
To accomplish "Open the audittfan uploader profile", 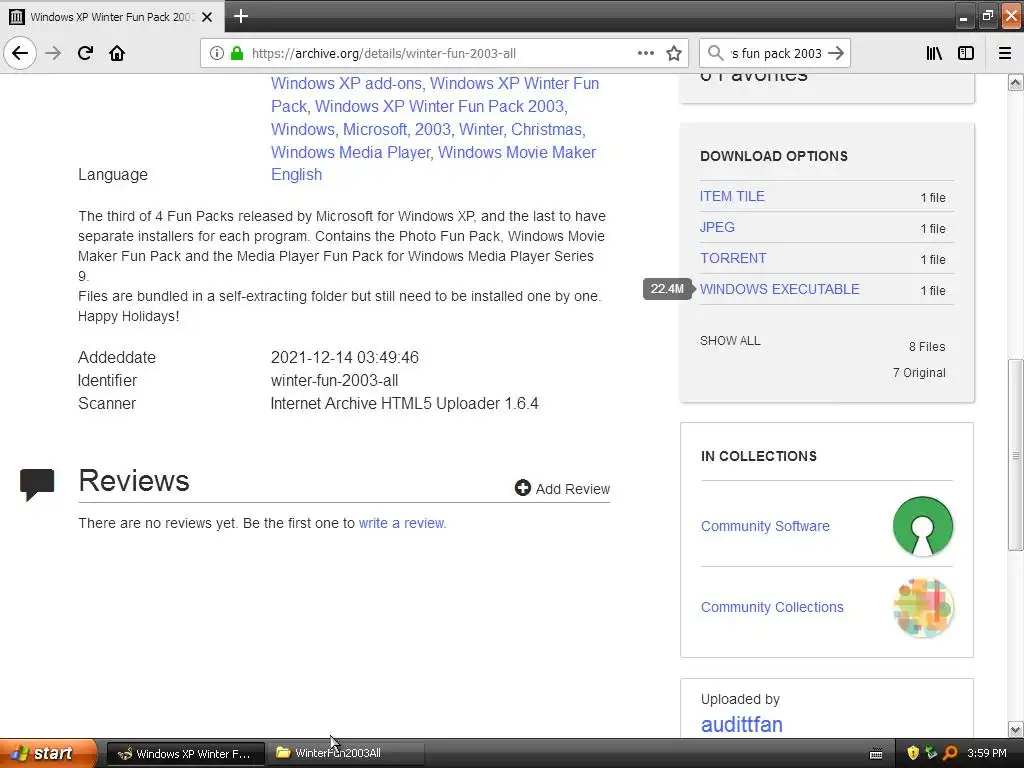I will pyautogui.click(x=741, y=724).
